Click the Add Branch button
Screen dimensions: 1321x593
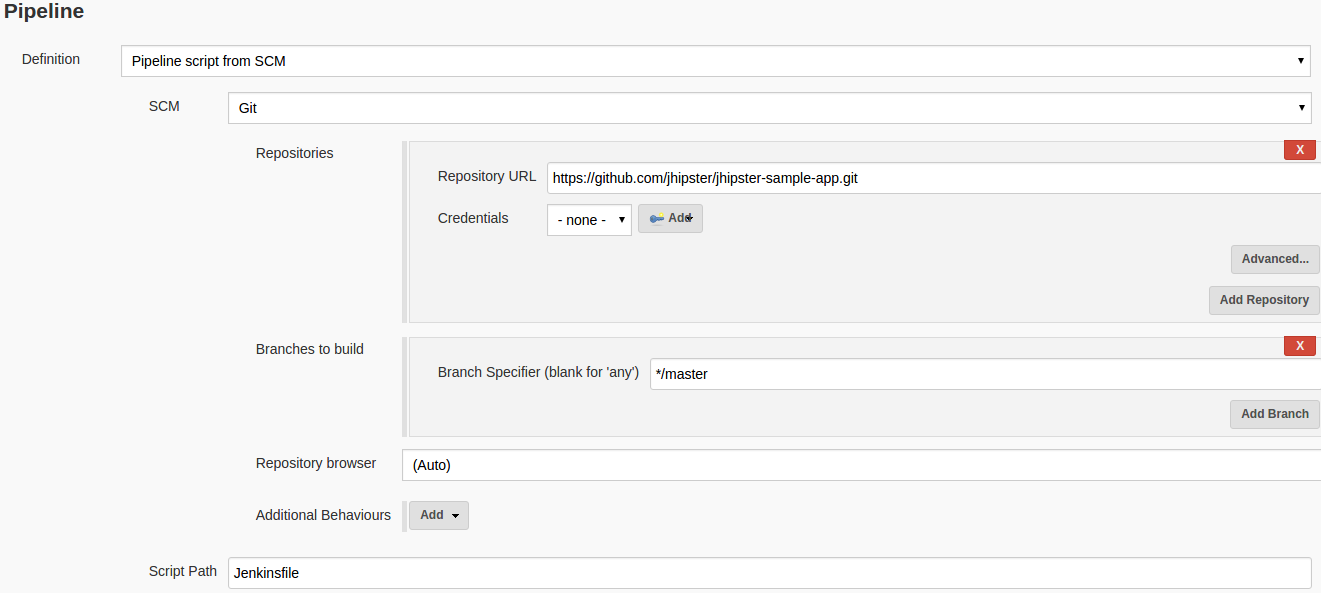click(1274, 414)
